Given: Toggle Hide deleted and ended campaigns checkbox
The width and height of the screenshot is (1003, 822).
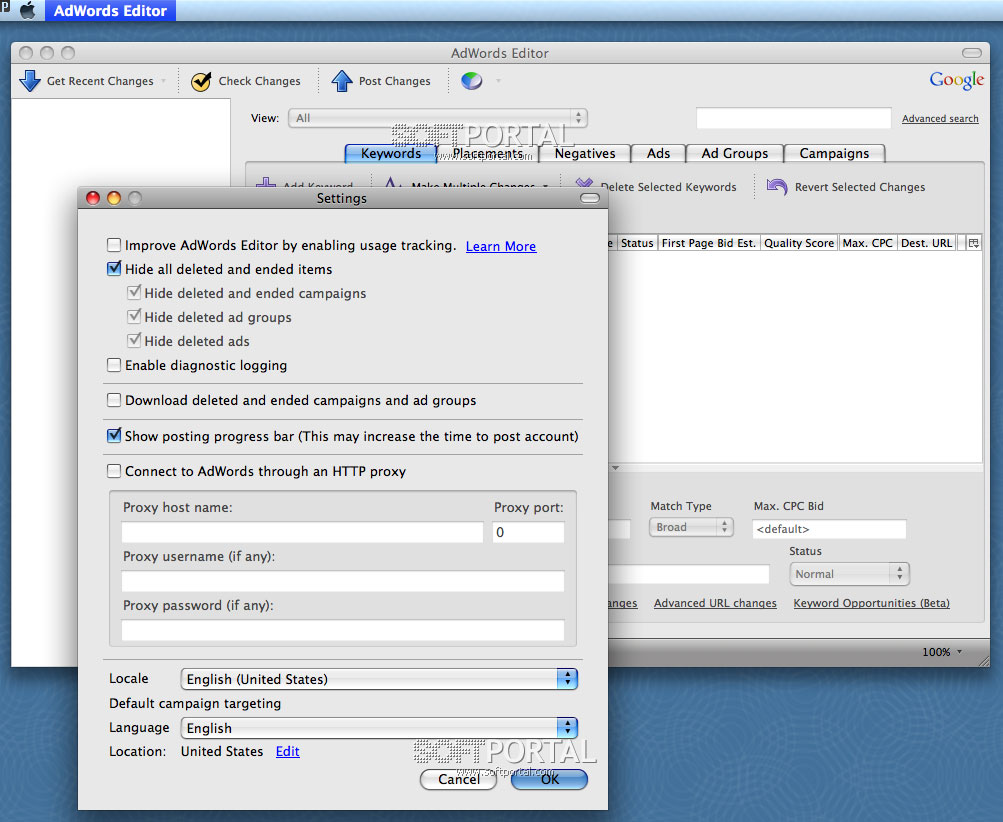Looking at the screenshot, I should pos(134,292).
